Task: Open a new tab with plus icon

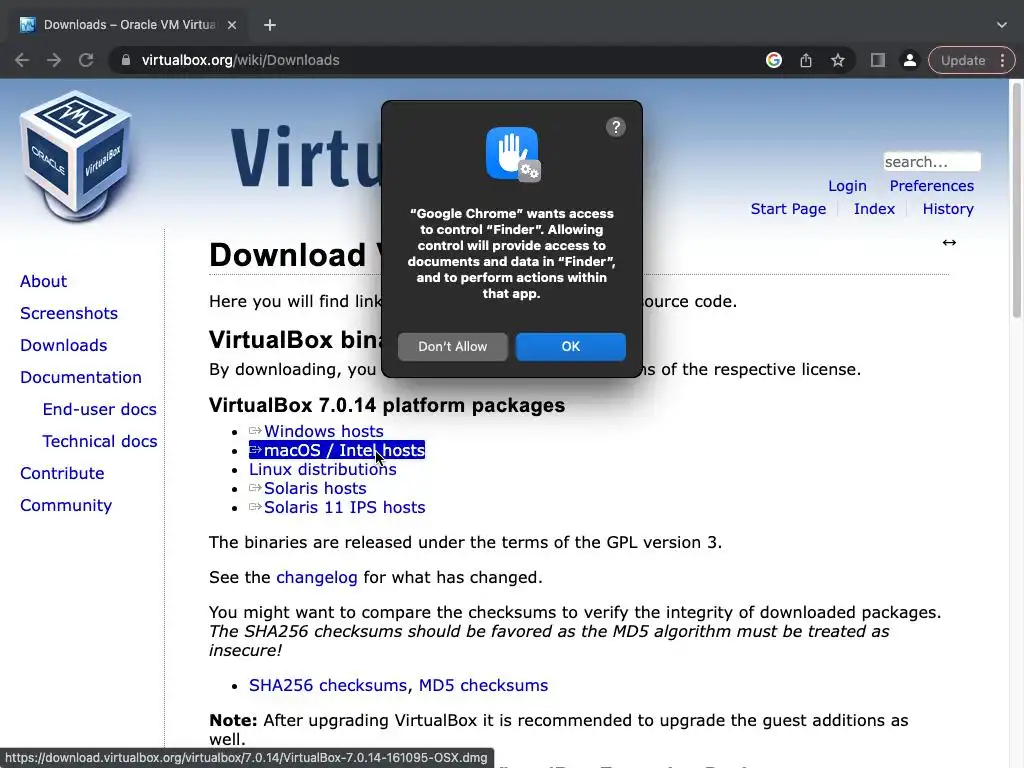Action: pos(270,25)
